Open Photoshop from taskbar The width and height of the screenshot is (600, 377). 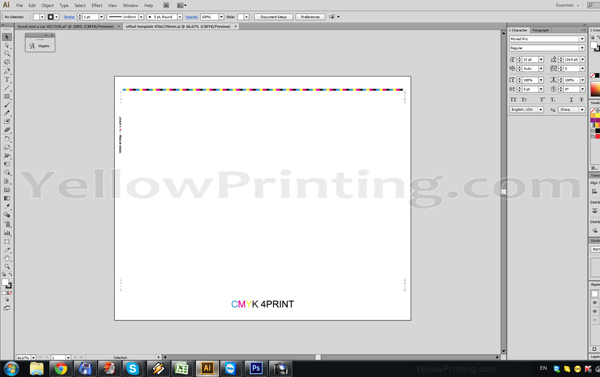tap(256, 369)
